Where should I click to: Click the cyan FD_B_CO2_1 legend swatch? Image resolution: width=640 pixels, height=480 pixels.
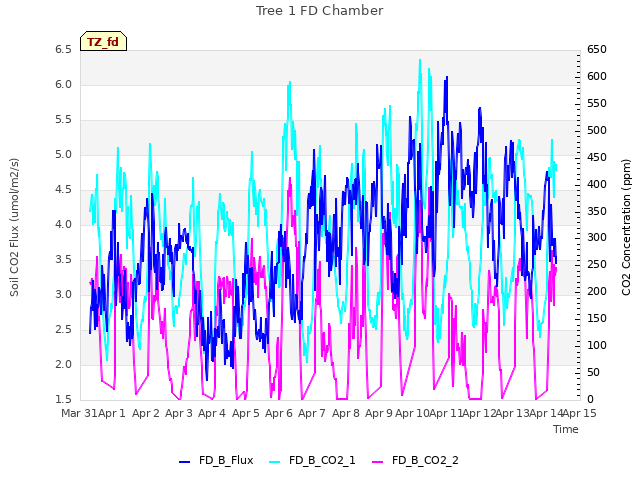tap(275, 462)
